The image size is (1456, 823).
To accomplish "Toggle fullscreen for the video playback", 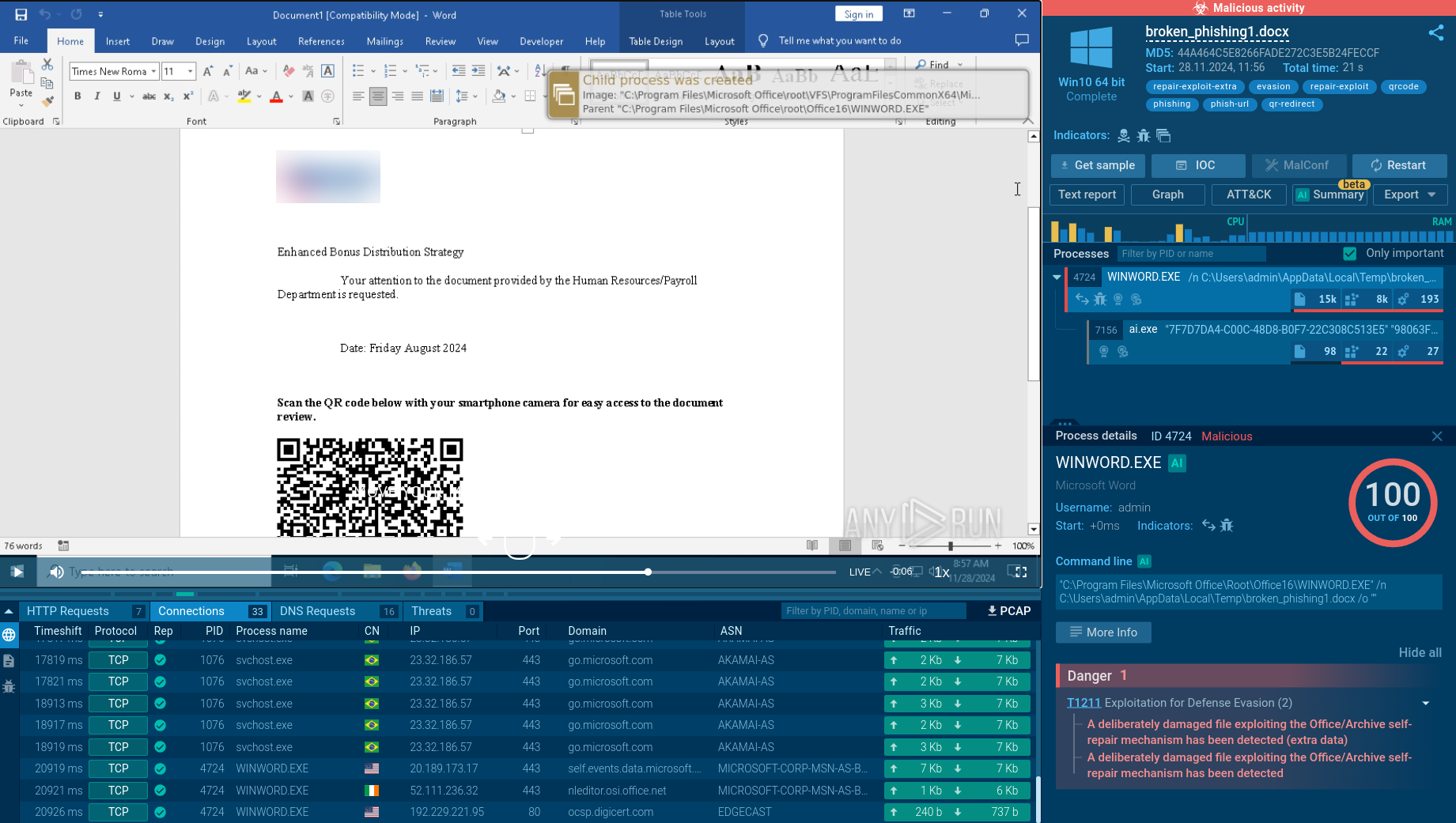I will coord(1020,572).
